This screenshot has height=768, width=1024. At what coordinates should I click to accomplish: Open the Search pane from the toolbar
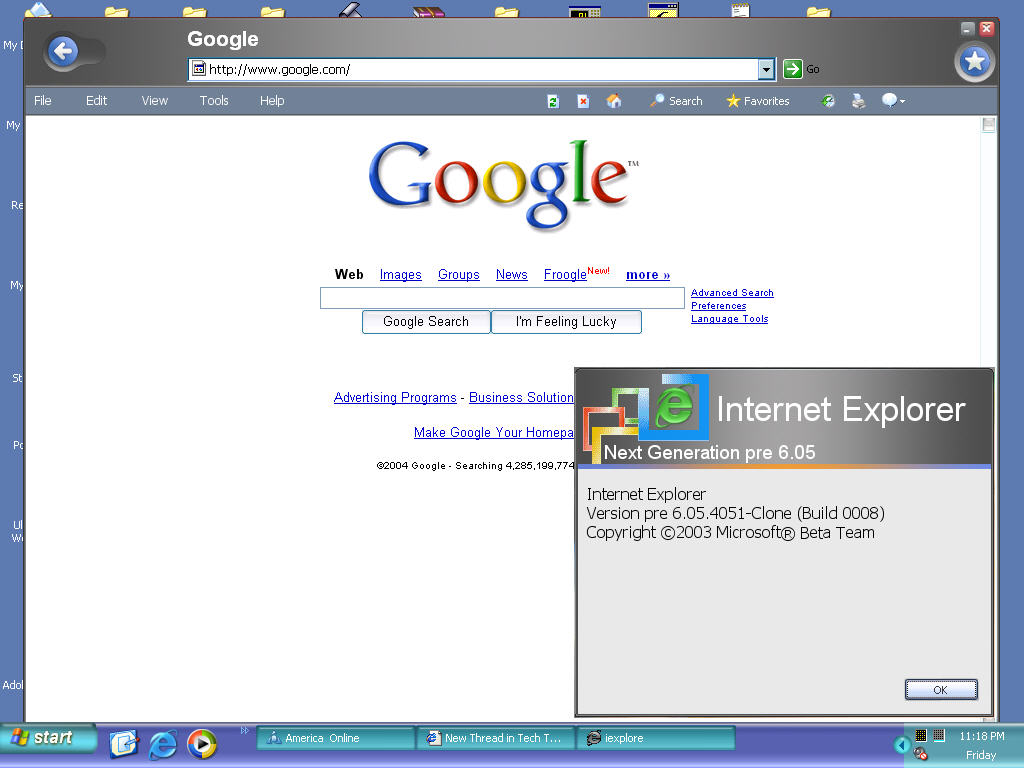[x=676, y=101]
